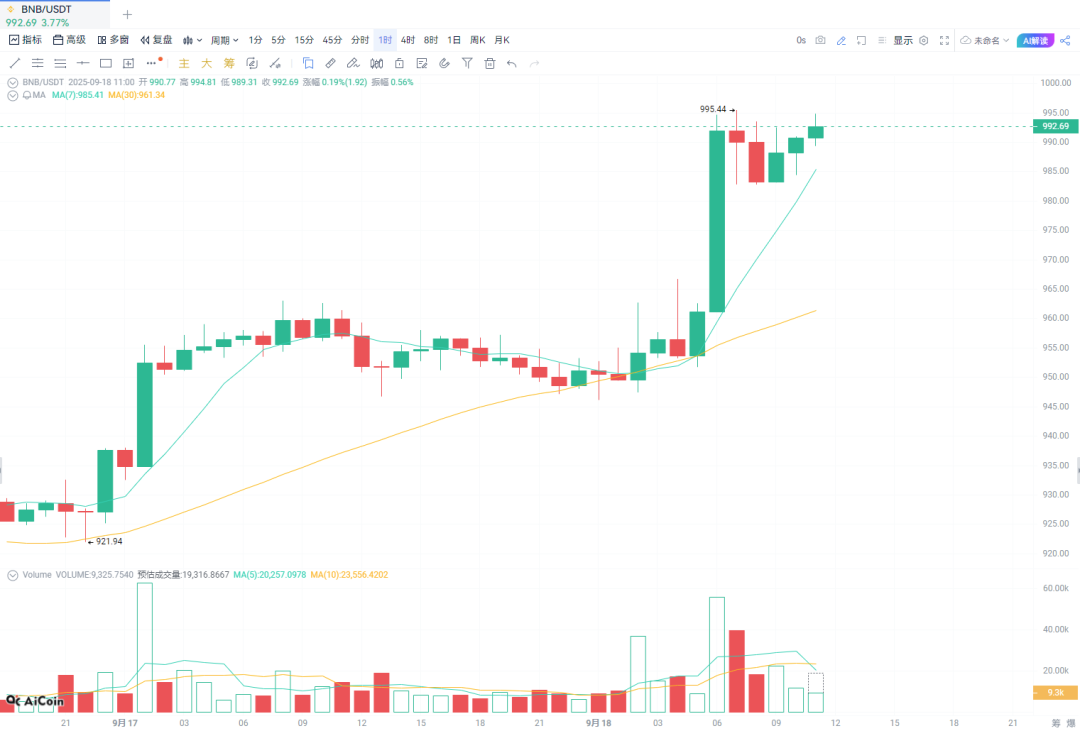Switch to the 4时 timeframe

pyautogui.click(x=408, y=40)
